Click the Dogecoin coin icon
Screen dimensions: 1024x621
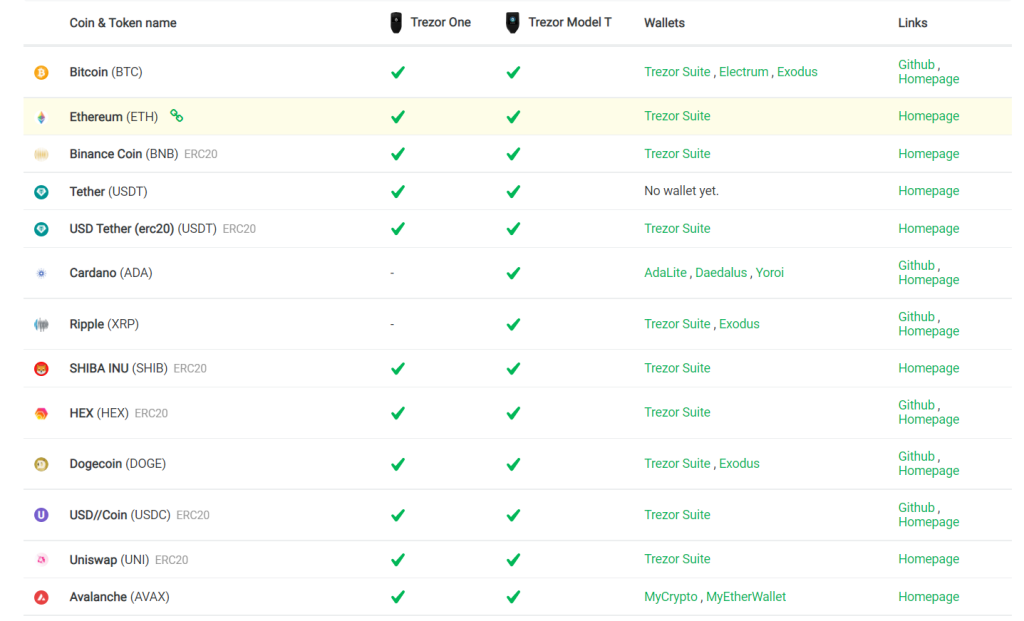click(x=41, y=464)
